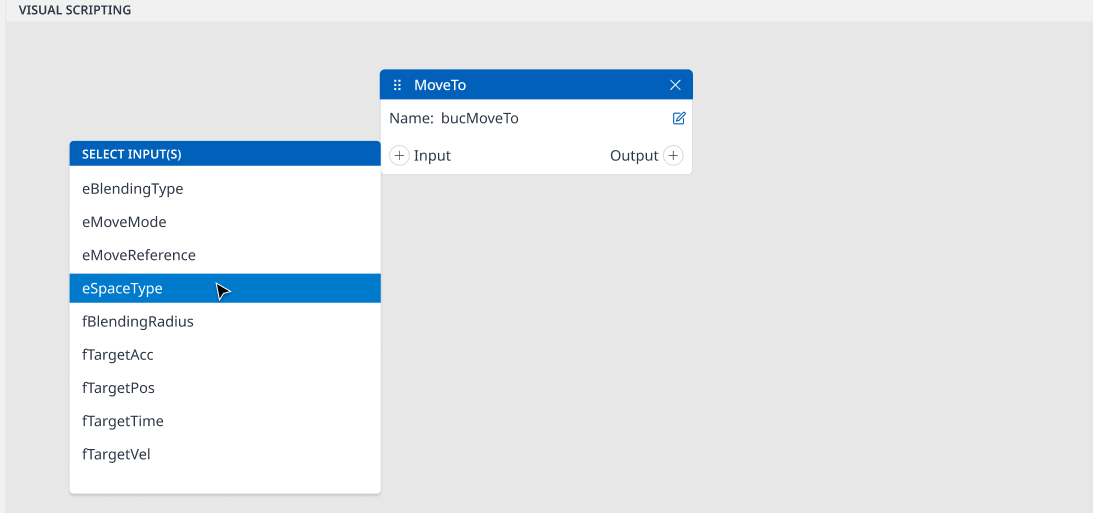Click the MoveTo node title bar

[x=536, y=84]
